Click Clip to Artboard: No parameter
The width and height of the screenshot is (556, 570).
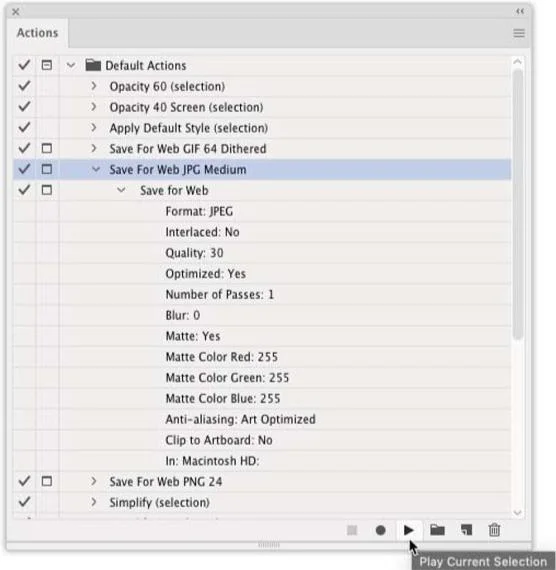pyautogui.click(x=219, y=440)
